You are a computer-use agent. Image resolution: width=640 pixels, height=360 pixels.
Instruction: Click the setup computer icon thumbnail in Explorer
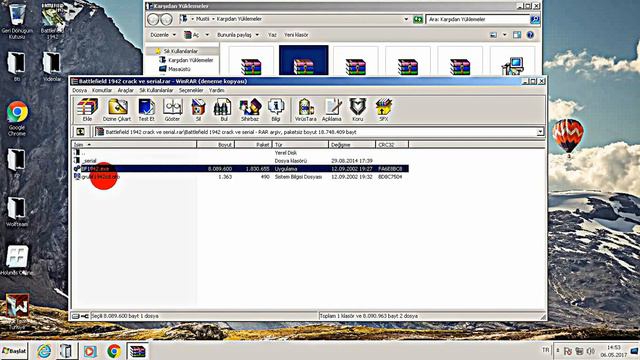click(512, 61)
